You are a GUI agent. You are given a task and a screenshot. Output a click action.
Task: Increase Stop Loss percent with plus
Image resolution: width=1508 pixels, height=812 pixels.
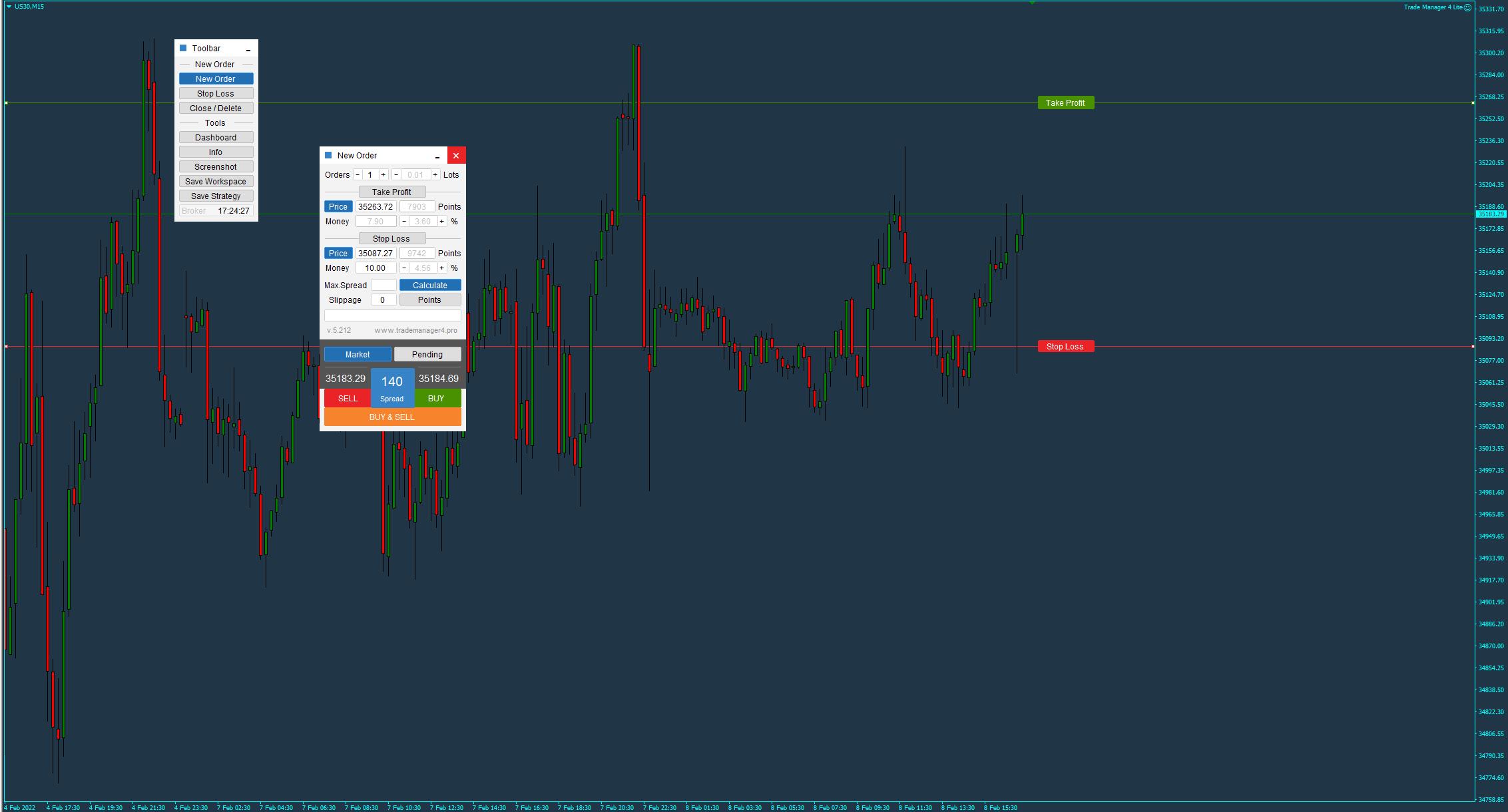click(x=441, y=268)
